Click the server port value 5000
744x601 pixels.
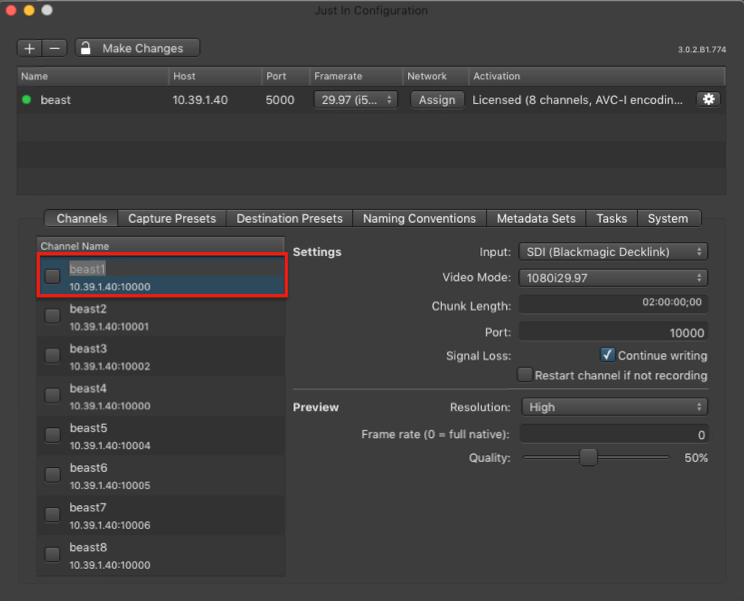280,100
